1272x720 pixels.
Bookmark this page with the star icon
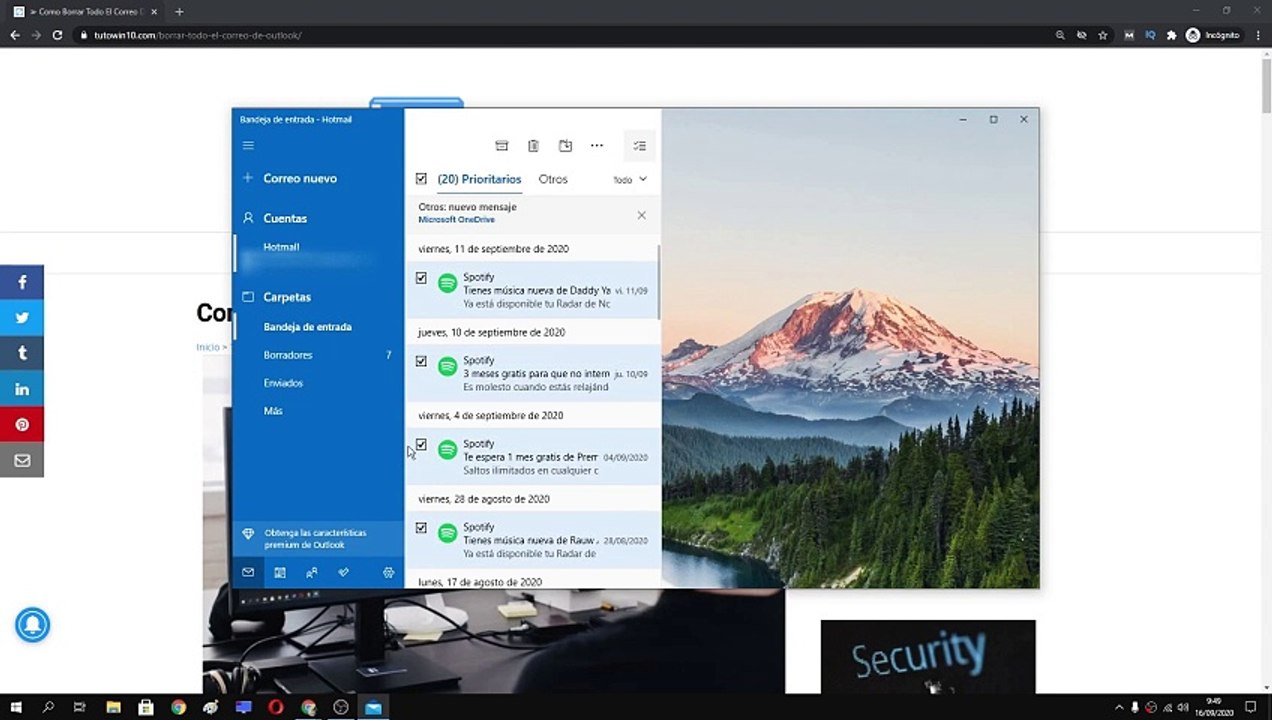[1103, 35]
